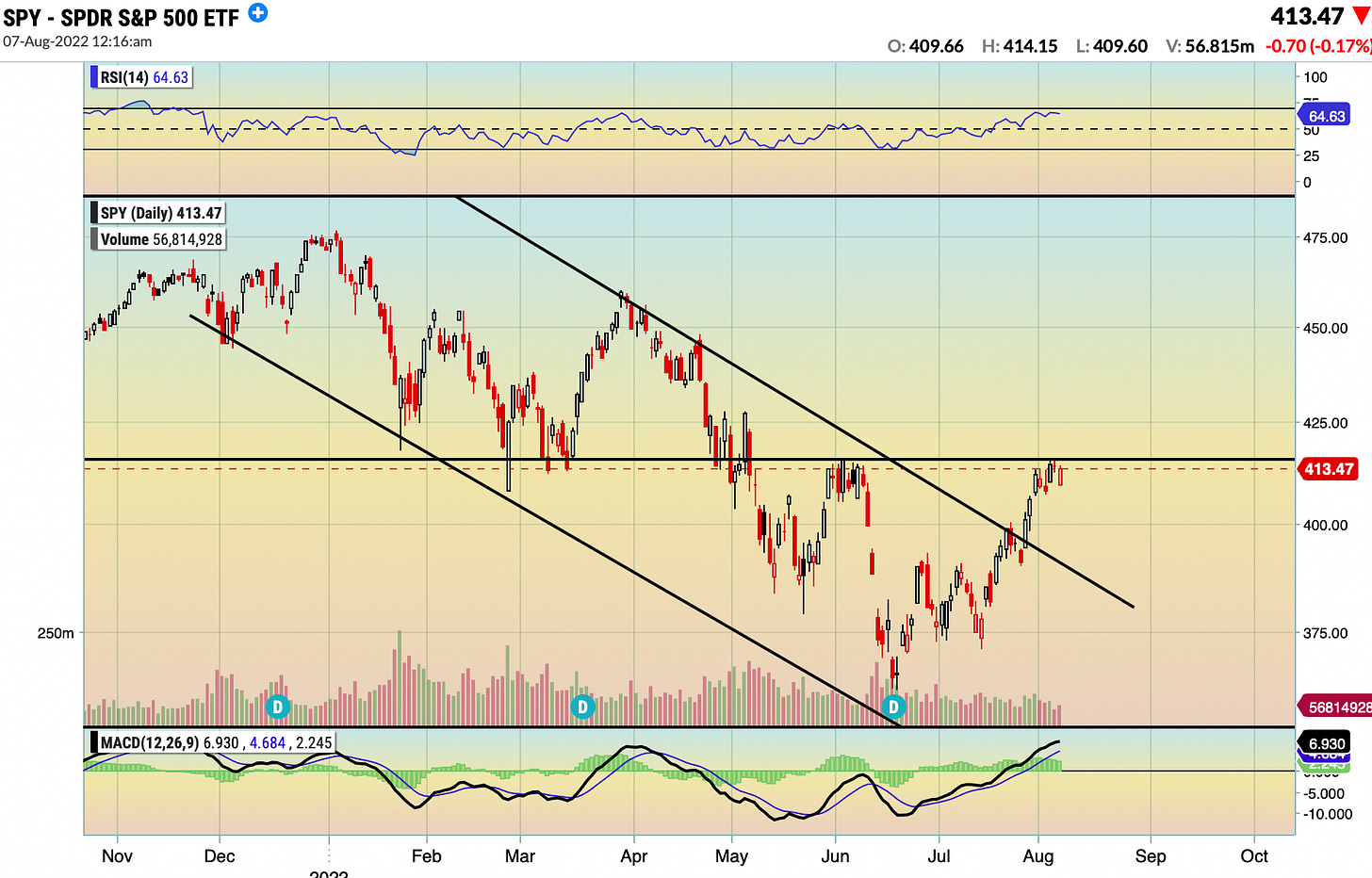Screen dimensions: 1372x878
Task: Click the December dividend D marker
Action: (277, 706)
